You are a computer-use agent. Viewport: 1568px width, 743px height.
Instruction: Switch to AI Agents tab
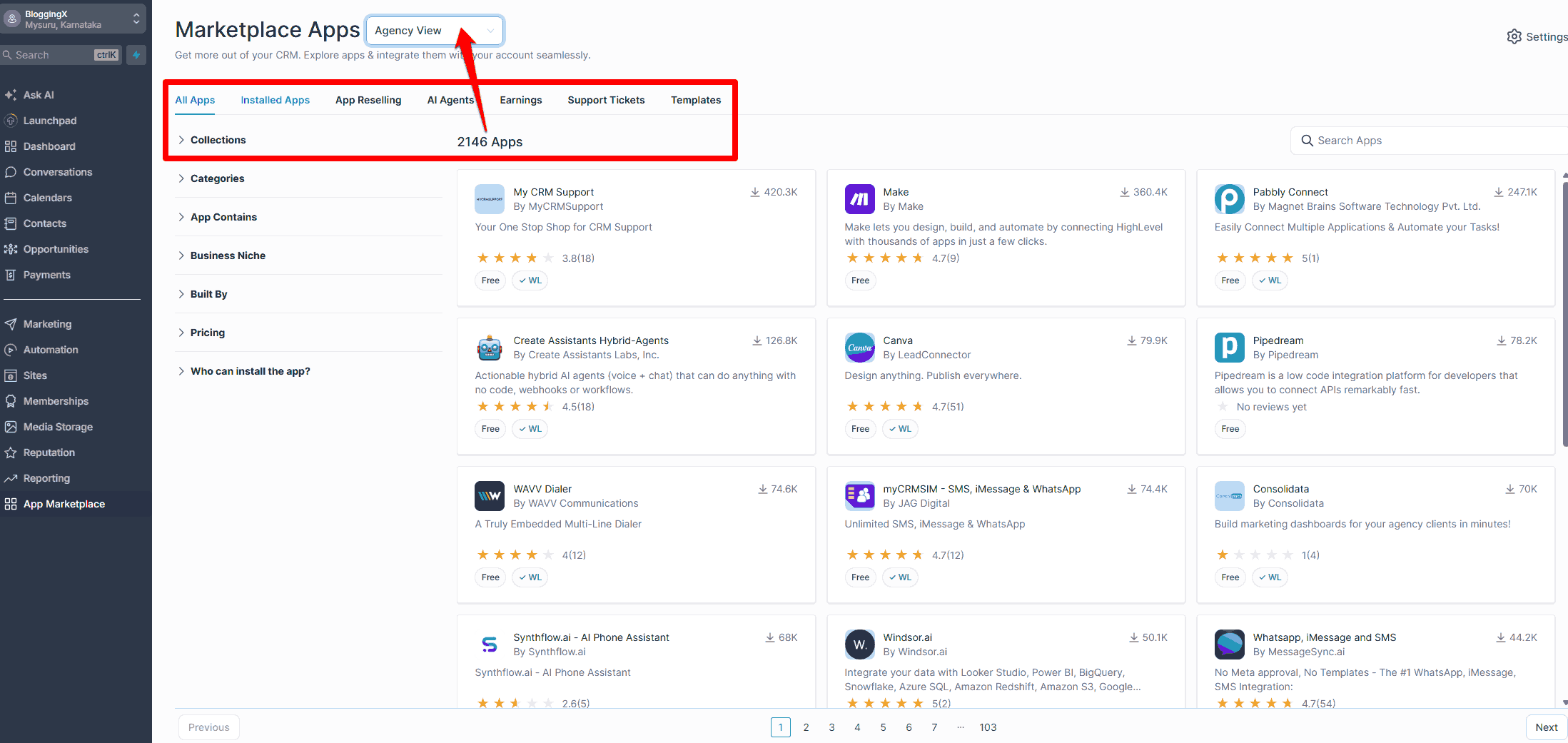450,100
